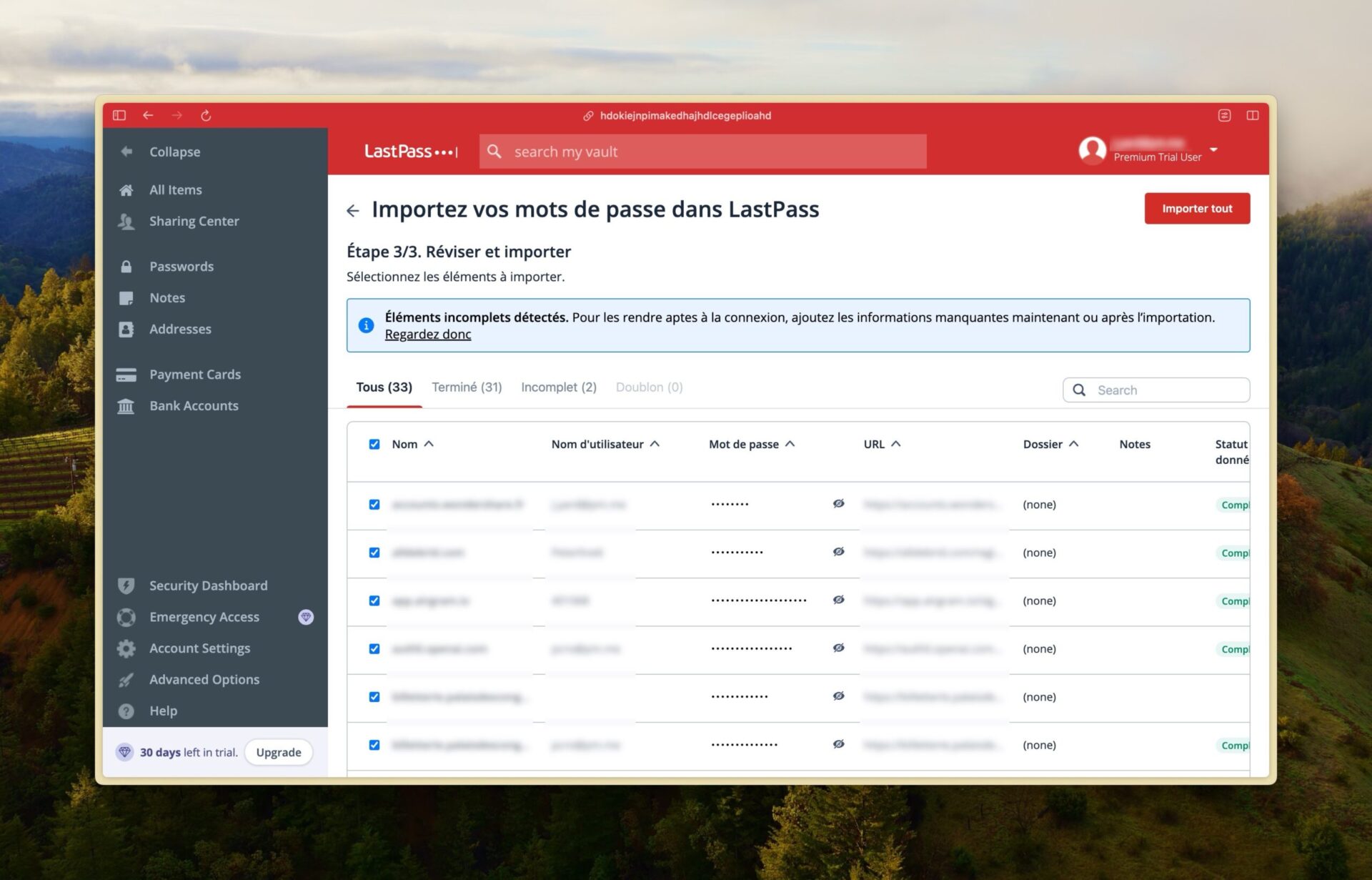Click the user avatar icon
This screenshot has width=1372, height=880.
click(x=1092, y=150)
